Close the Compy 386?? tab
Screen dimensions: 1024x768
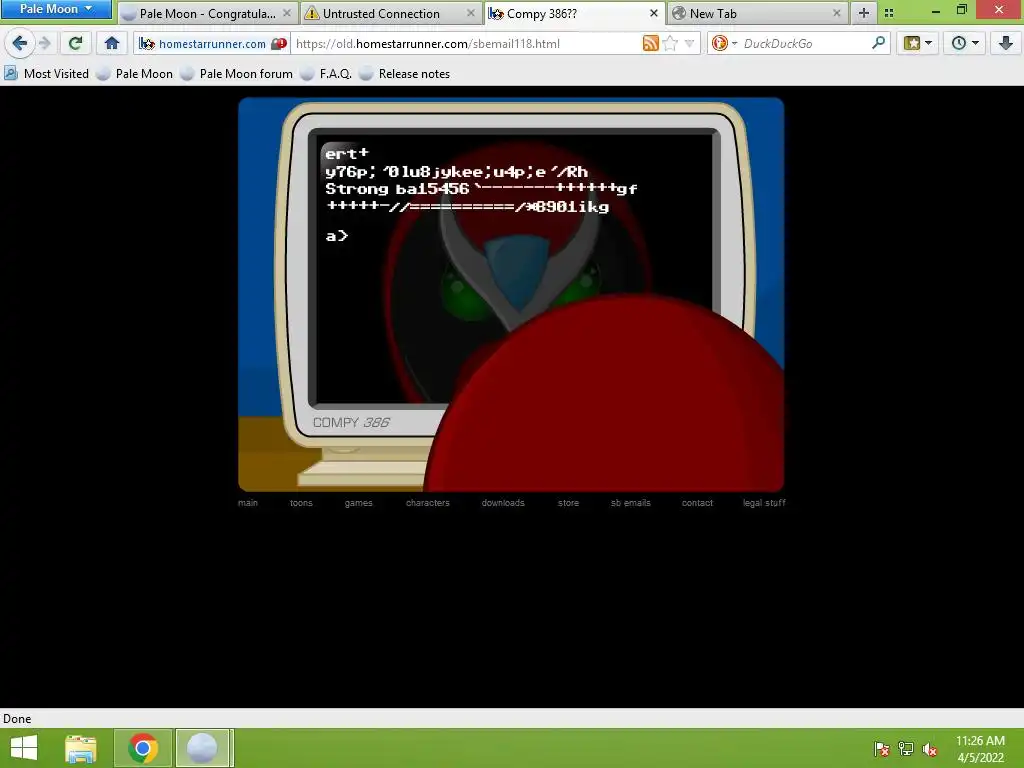(x=654, y=13)
